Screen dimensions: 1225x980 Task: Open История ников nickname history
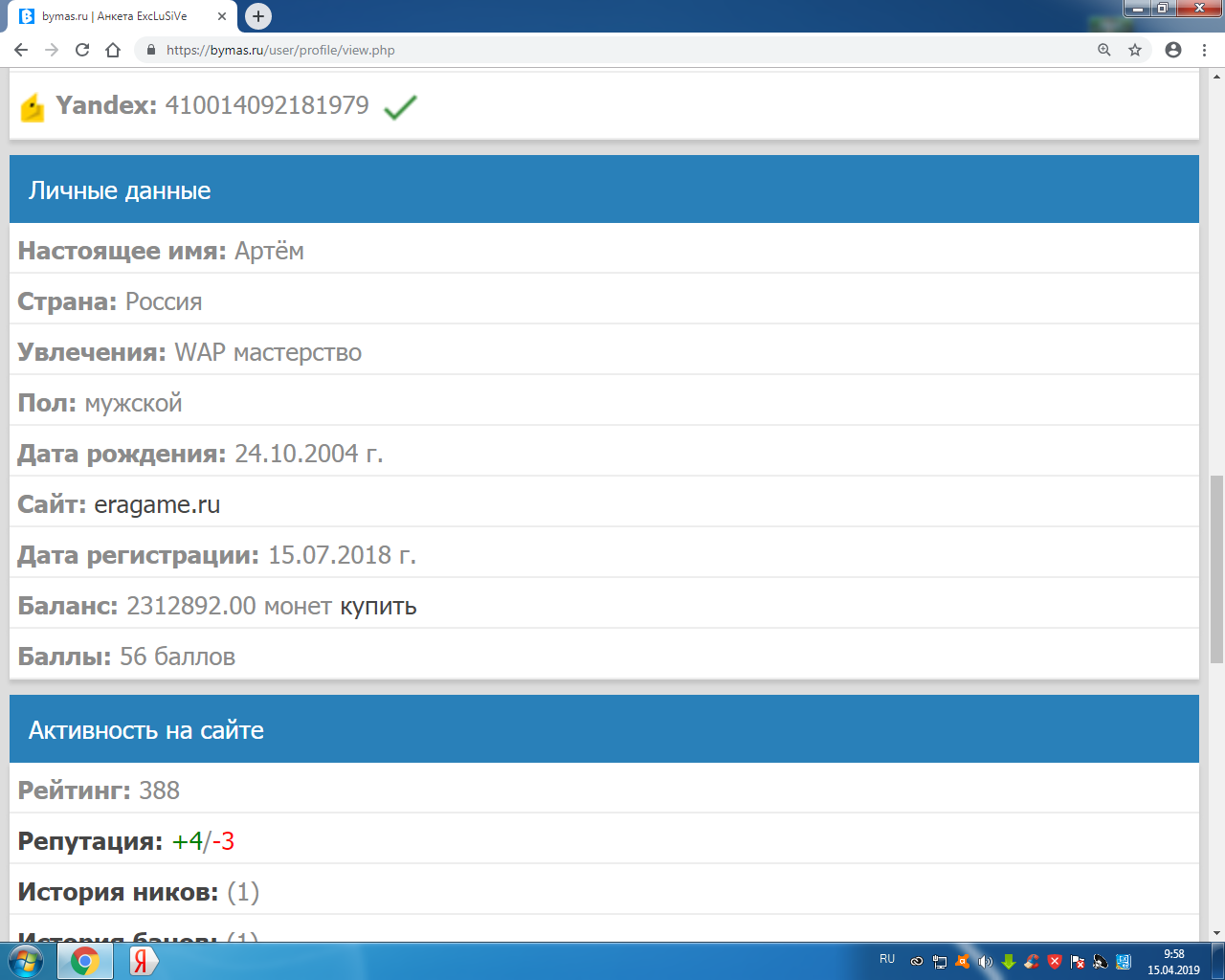118,892
